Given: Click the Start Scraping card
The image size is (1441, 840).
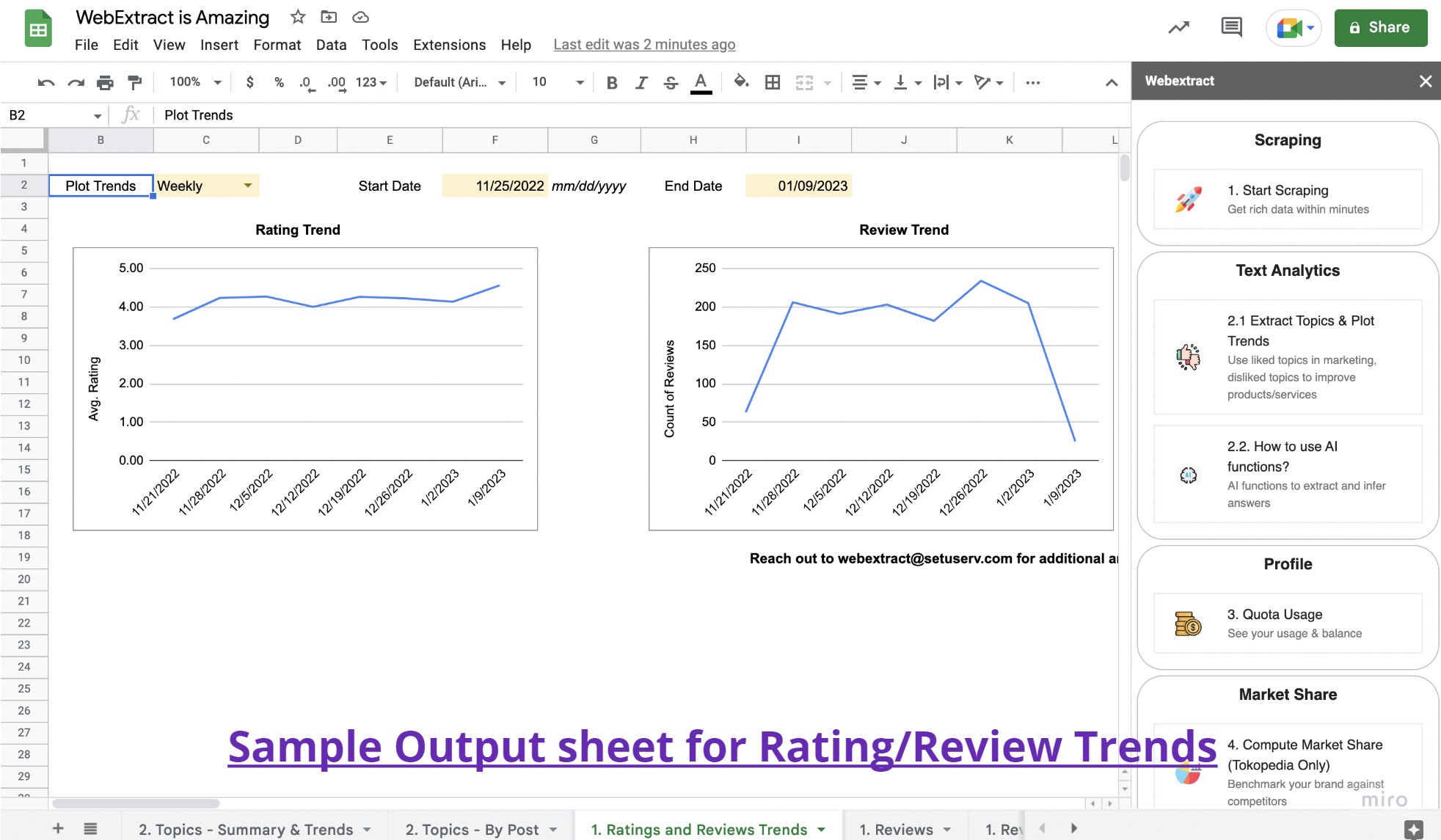Looking at the screenshot, I should pos(1287,199).
